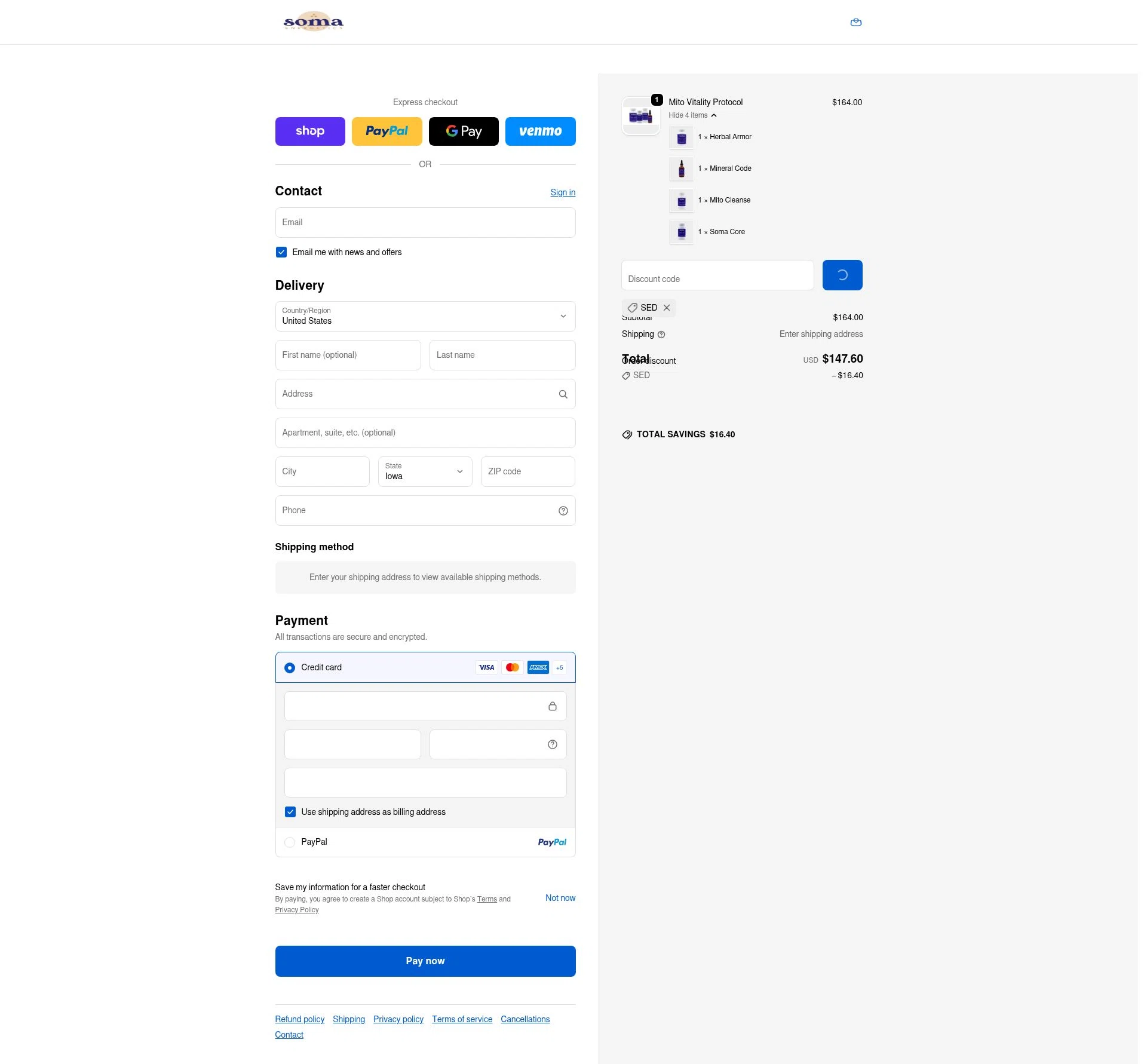Check out with Shop Pay

310,131
